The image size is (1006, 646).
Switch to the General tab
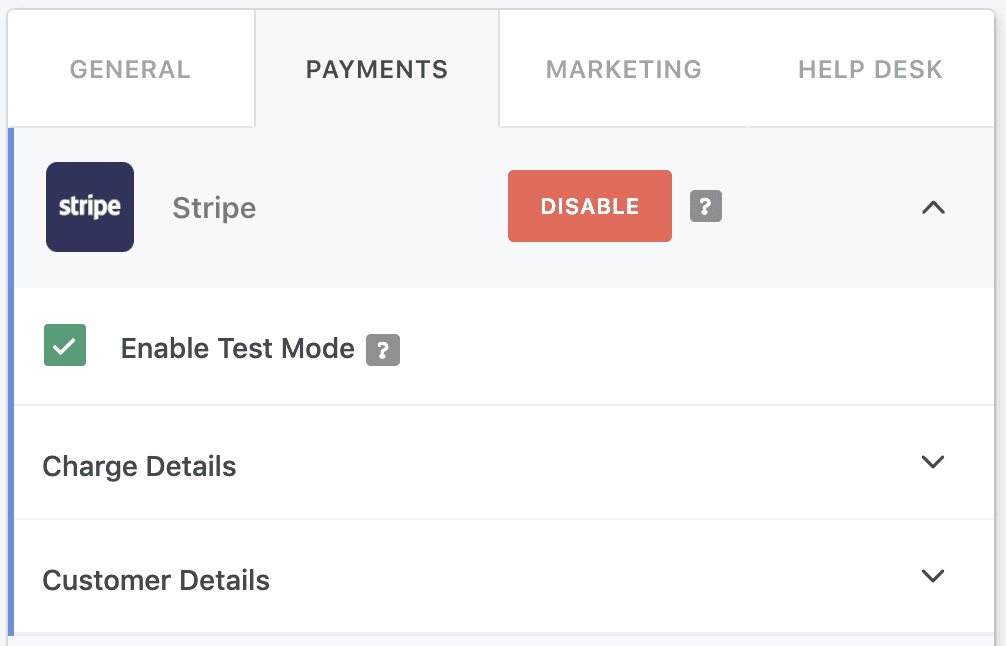tap(130, 69)
